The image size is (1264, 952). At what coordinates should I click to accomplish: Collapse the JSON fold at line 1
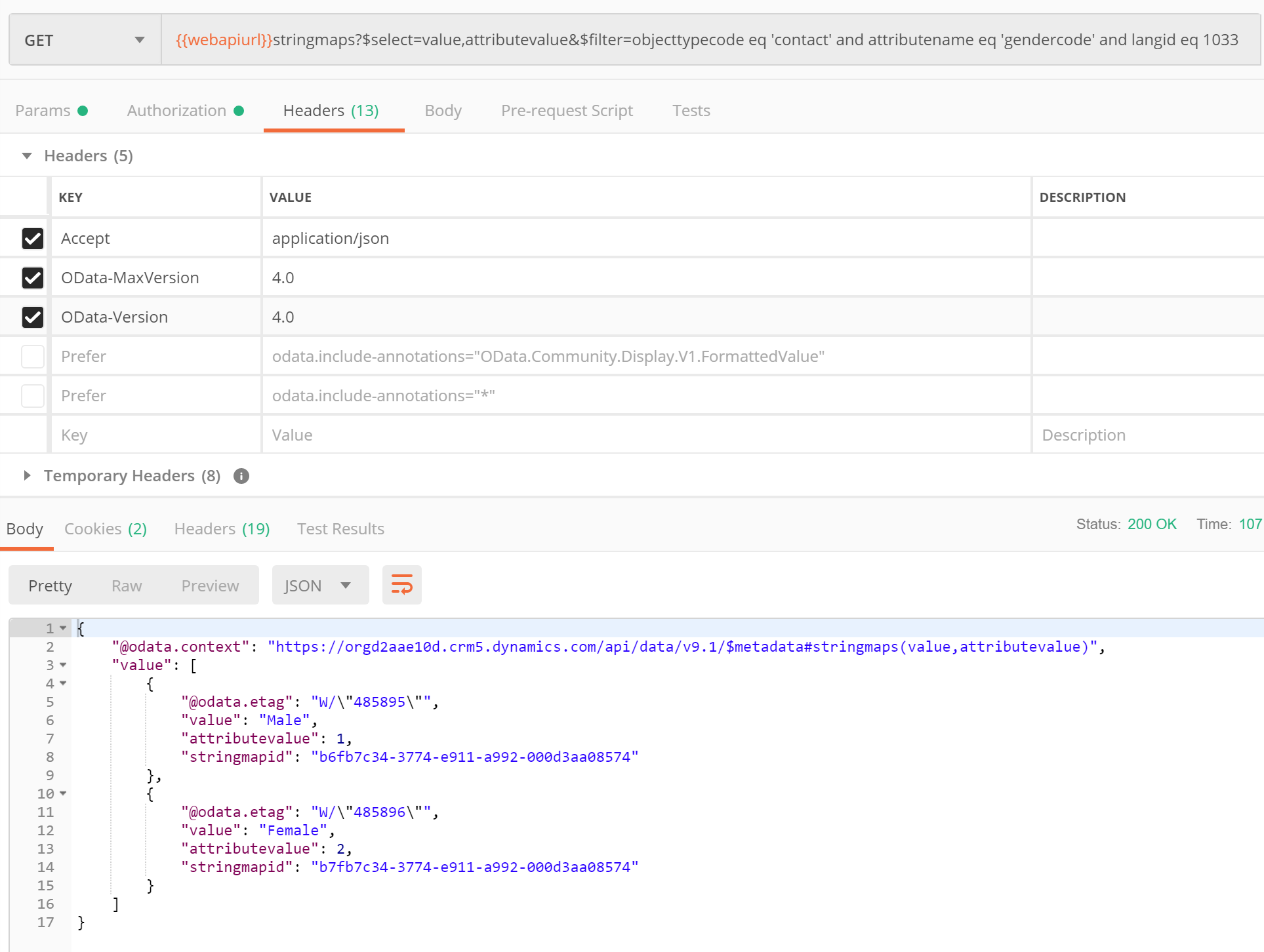63,628
